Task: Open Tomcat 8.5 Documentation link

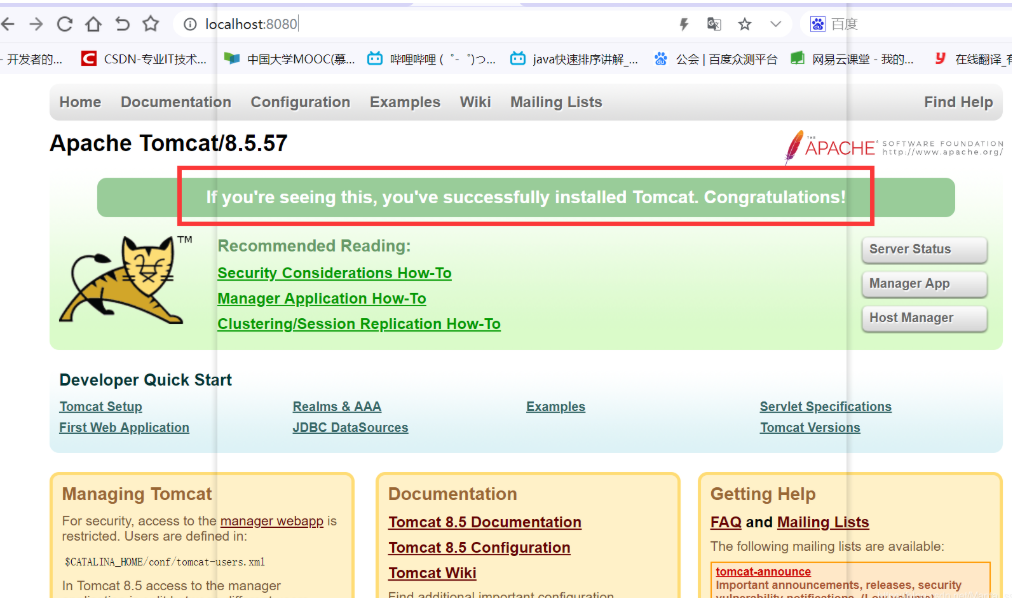Action: (x=485, y=522)
